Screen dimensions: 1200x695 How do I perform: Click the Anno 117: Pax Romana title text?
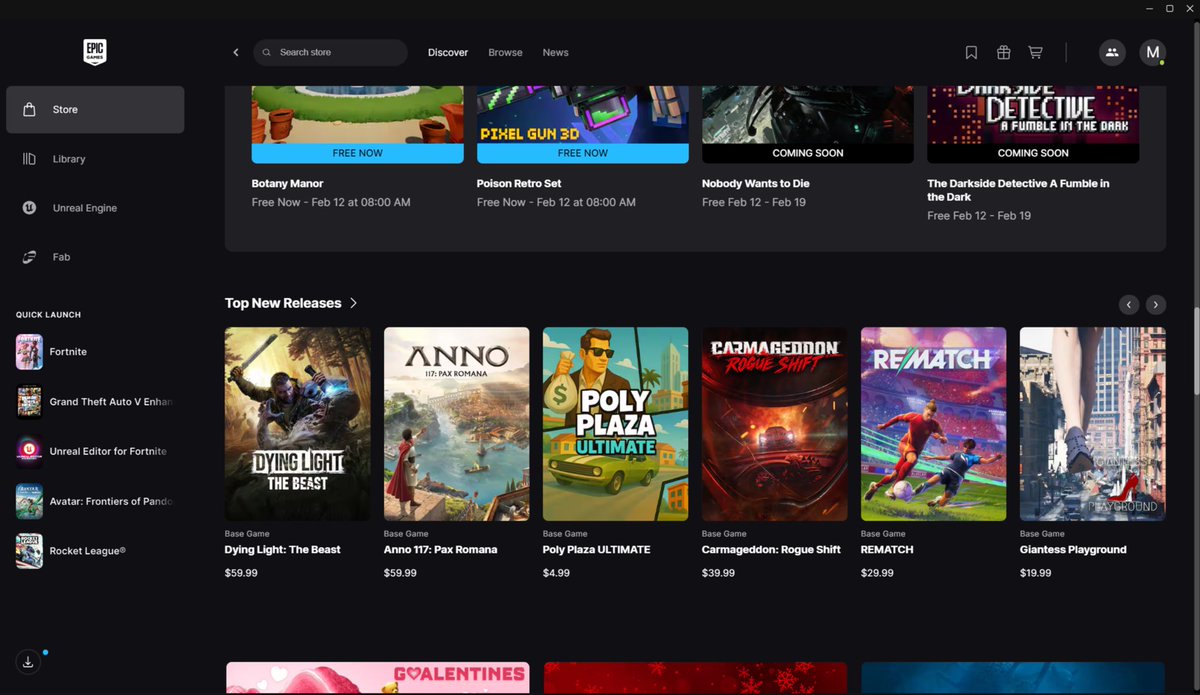(x=441, y=550)
